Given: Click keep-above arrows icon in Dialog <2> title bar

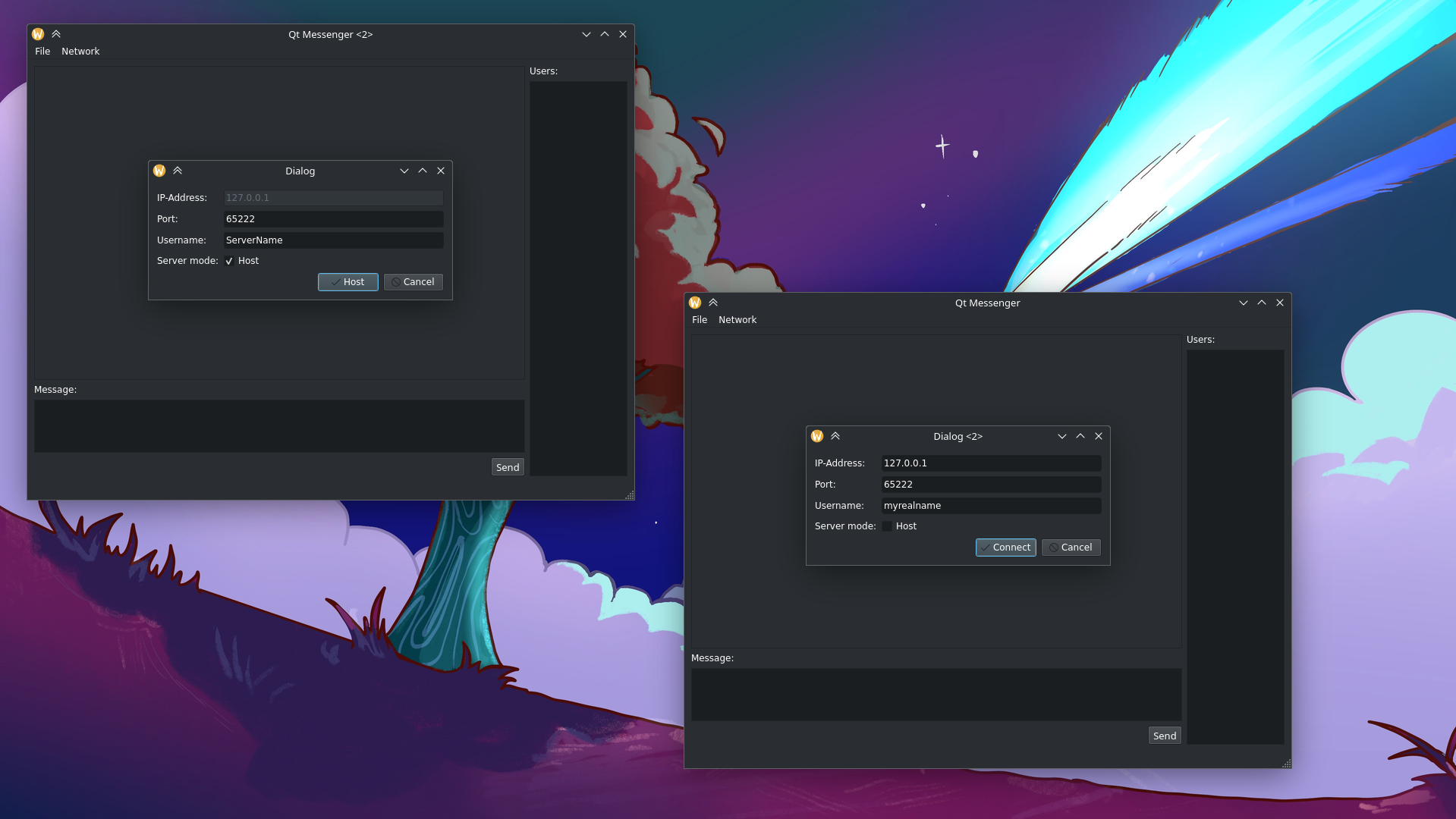Looking at the screenshot, I should tap(835, 436).
